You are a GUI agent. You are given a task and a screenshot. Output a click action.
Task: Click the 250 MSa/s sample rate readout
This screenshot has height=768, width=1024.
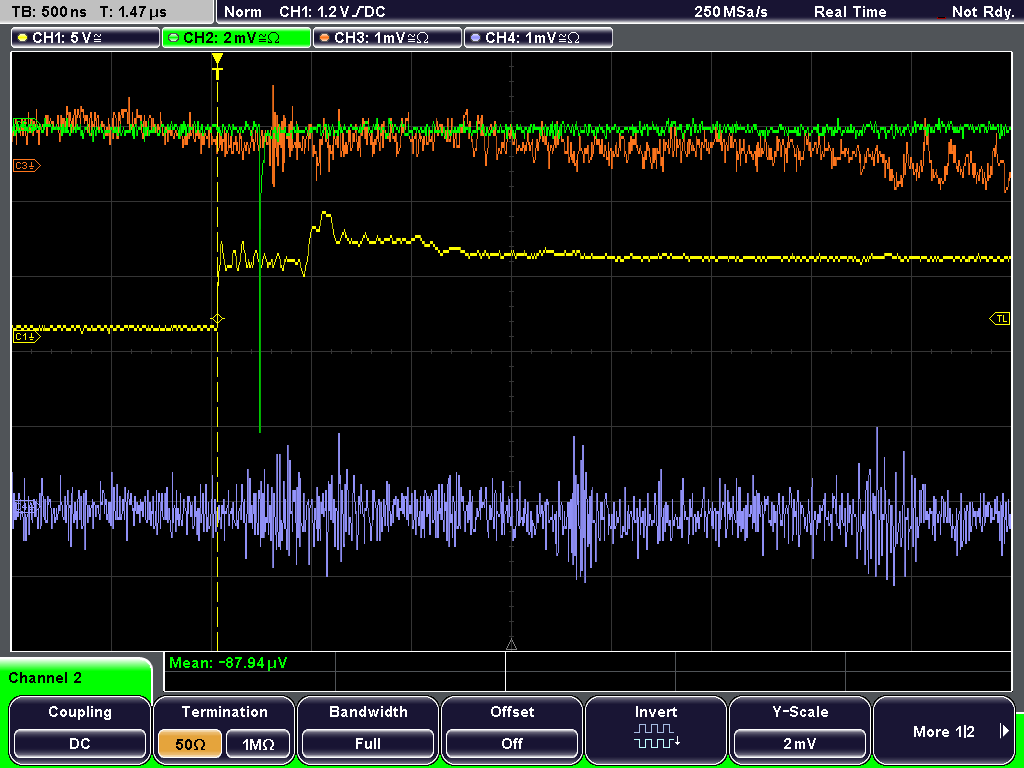coord(731,12)
